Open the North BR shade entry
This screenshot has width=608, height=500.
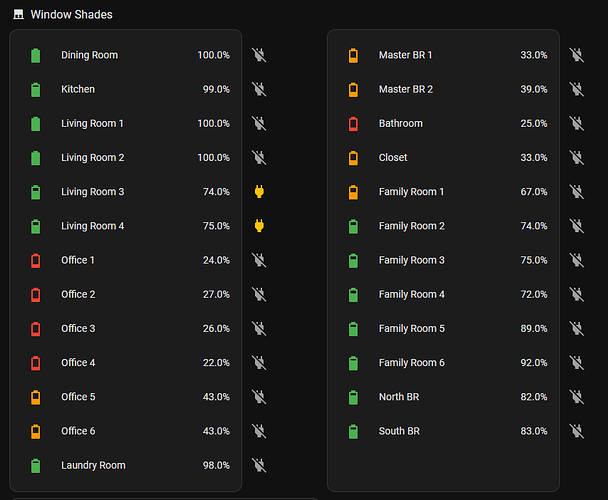(398, 397)
